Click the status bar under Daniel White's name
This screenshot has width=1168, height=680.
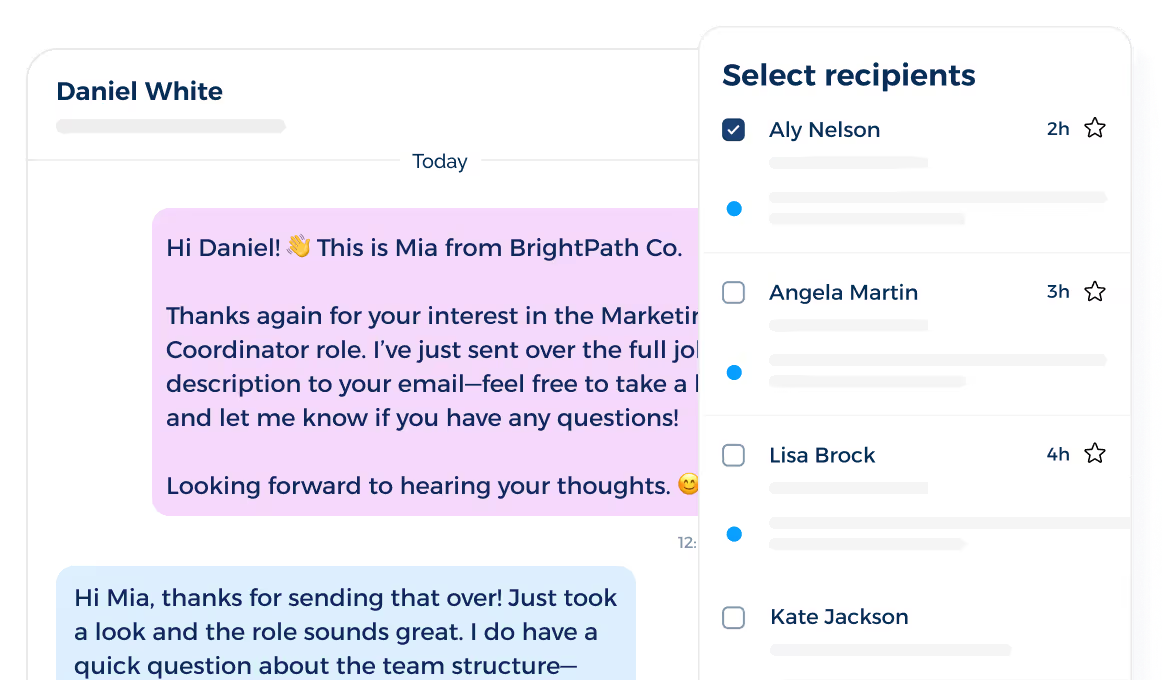coord(170,126)
